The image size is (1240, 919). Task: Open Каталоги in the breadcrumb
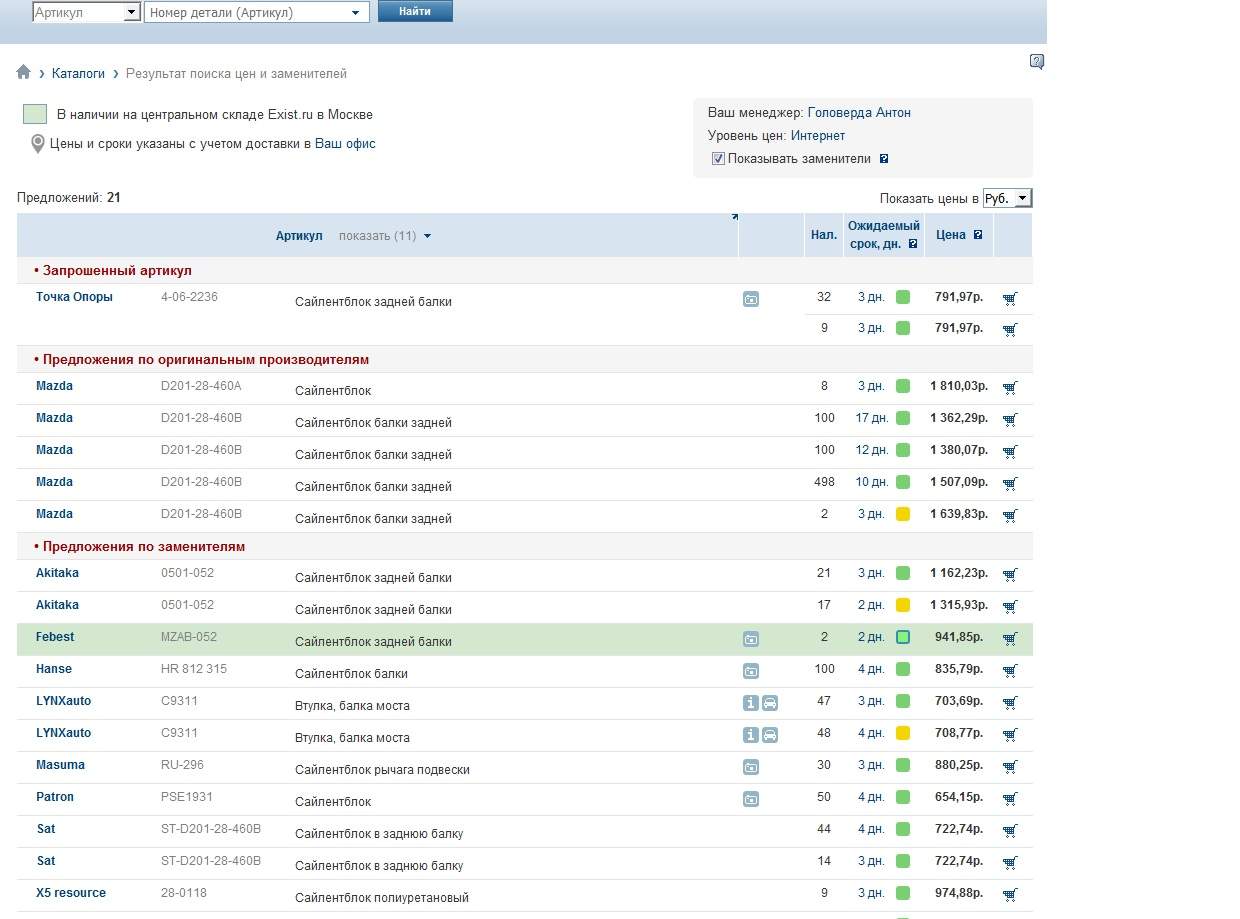click(78, 74)
